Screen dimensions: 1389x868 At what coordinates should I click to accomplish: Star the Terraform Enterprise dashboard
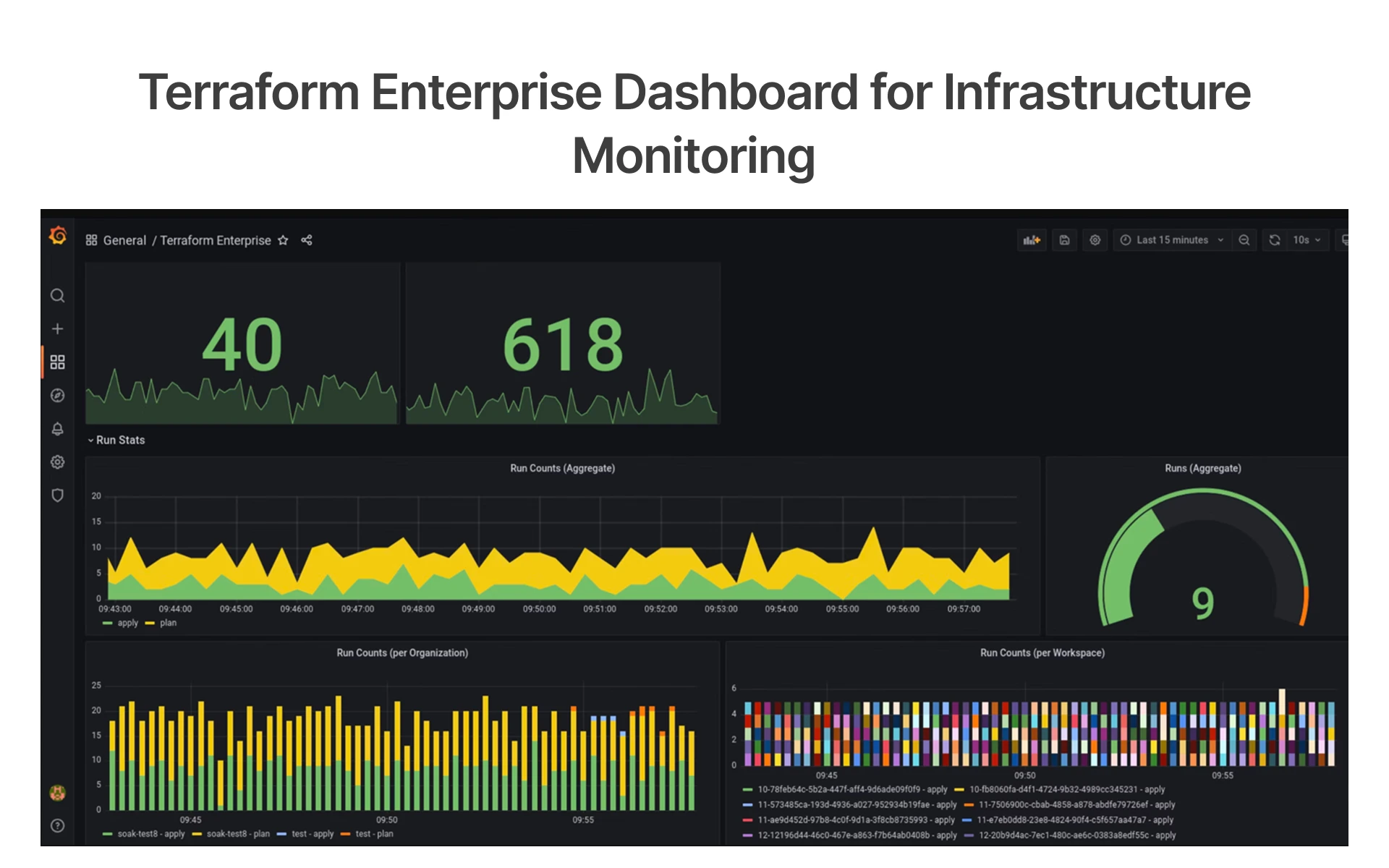click(283, 240)
